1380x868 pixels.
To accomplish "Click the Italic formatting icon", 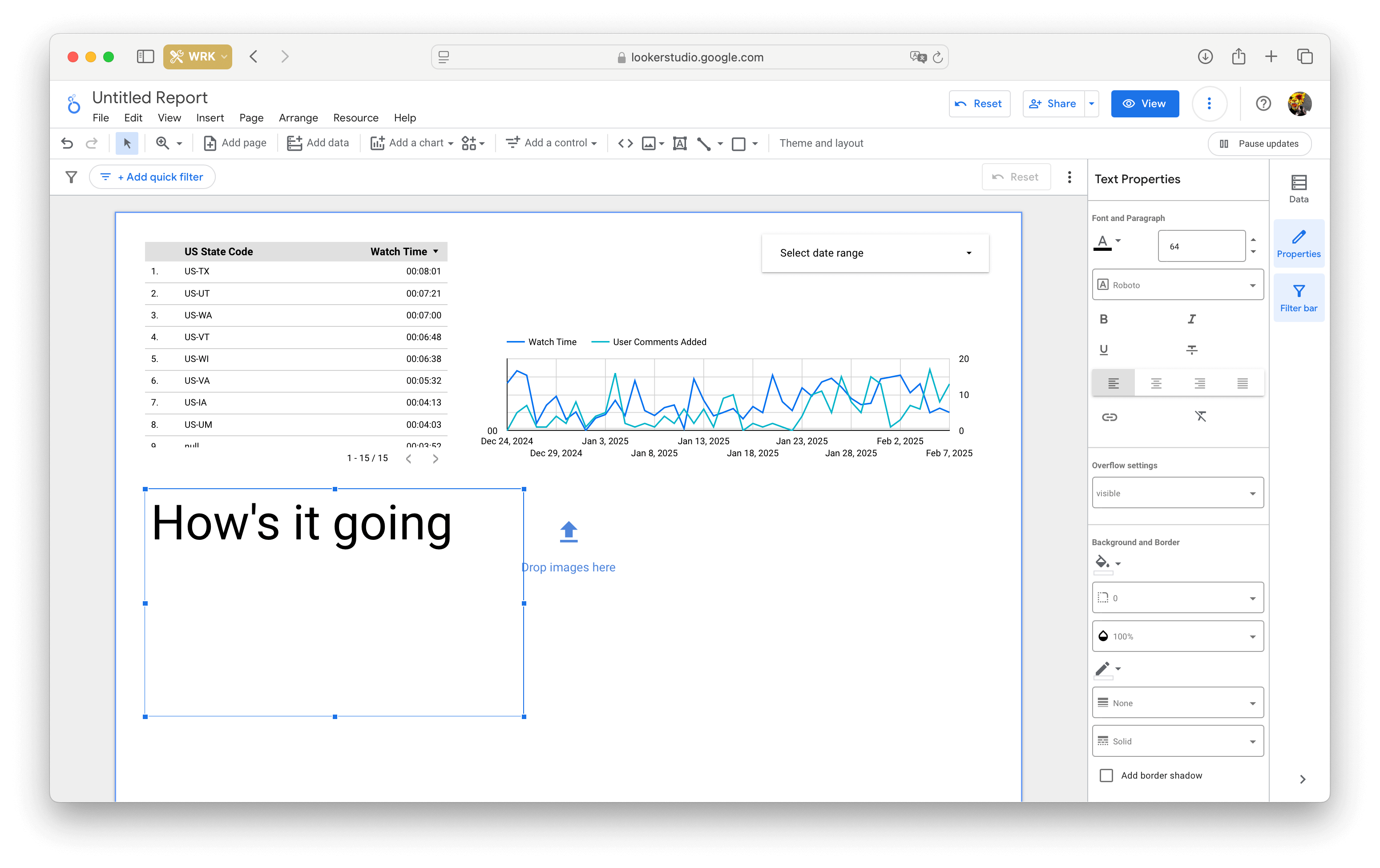I will (x=1191, y=319).
